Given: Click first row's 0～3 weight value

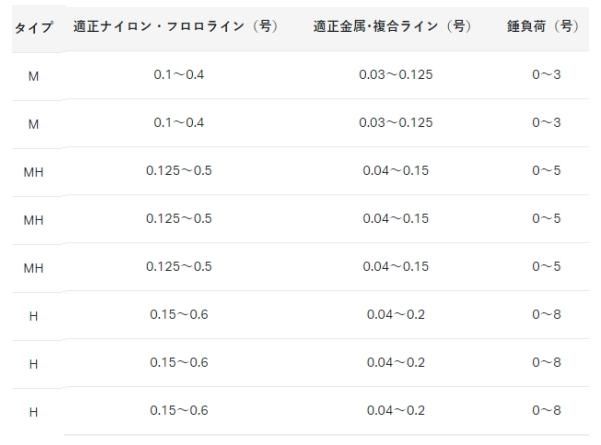Looking at the screenshot, I should pyautogui.click(x=546, y=74).
